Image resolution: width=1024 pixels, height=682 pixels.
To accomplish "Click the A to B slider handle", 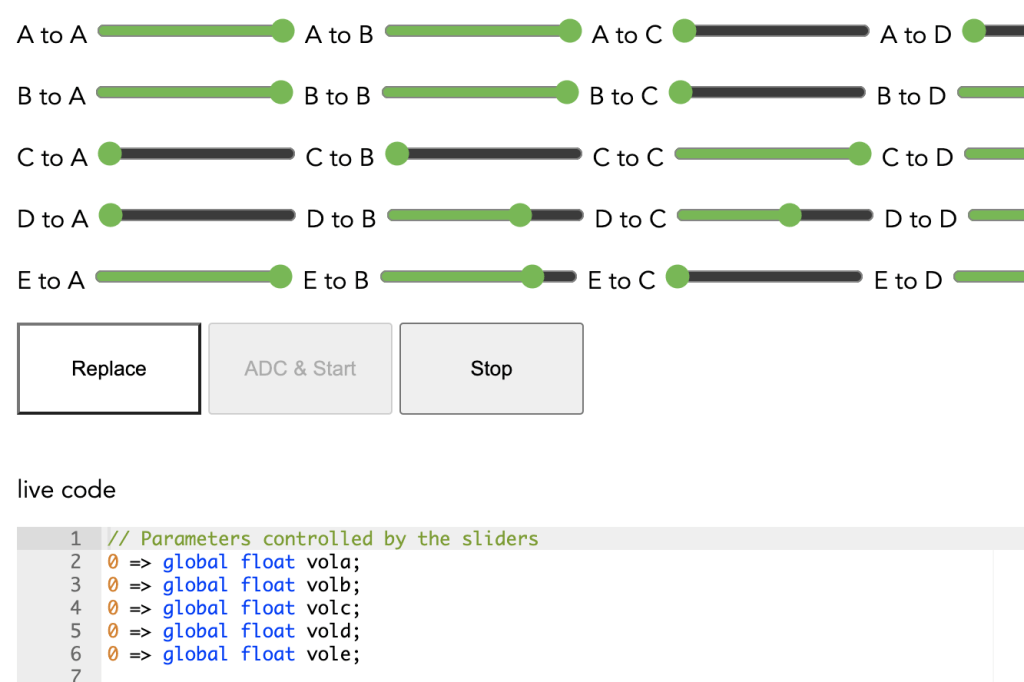I will pos(570,31).
